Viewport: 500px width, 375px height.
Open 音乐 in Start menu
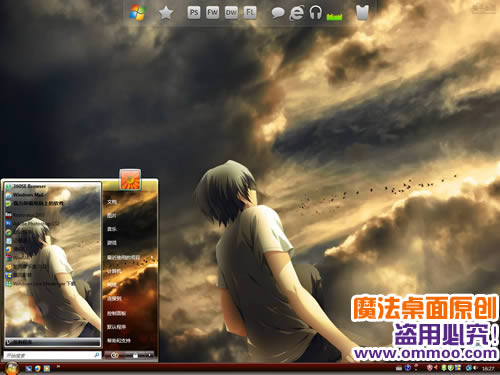(112, 229)
